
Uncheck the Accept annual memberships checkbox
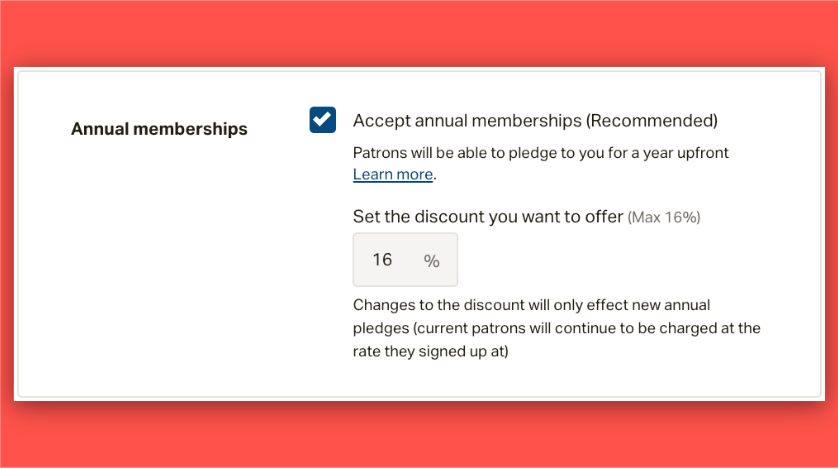[322, 120]
